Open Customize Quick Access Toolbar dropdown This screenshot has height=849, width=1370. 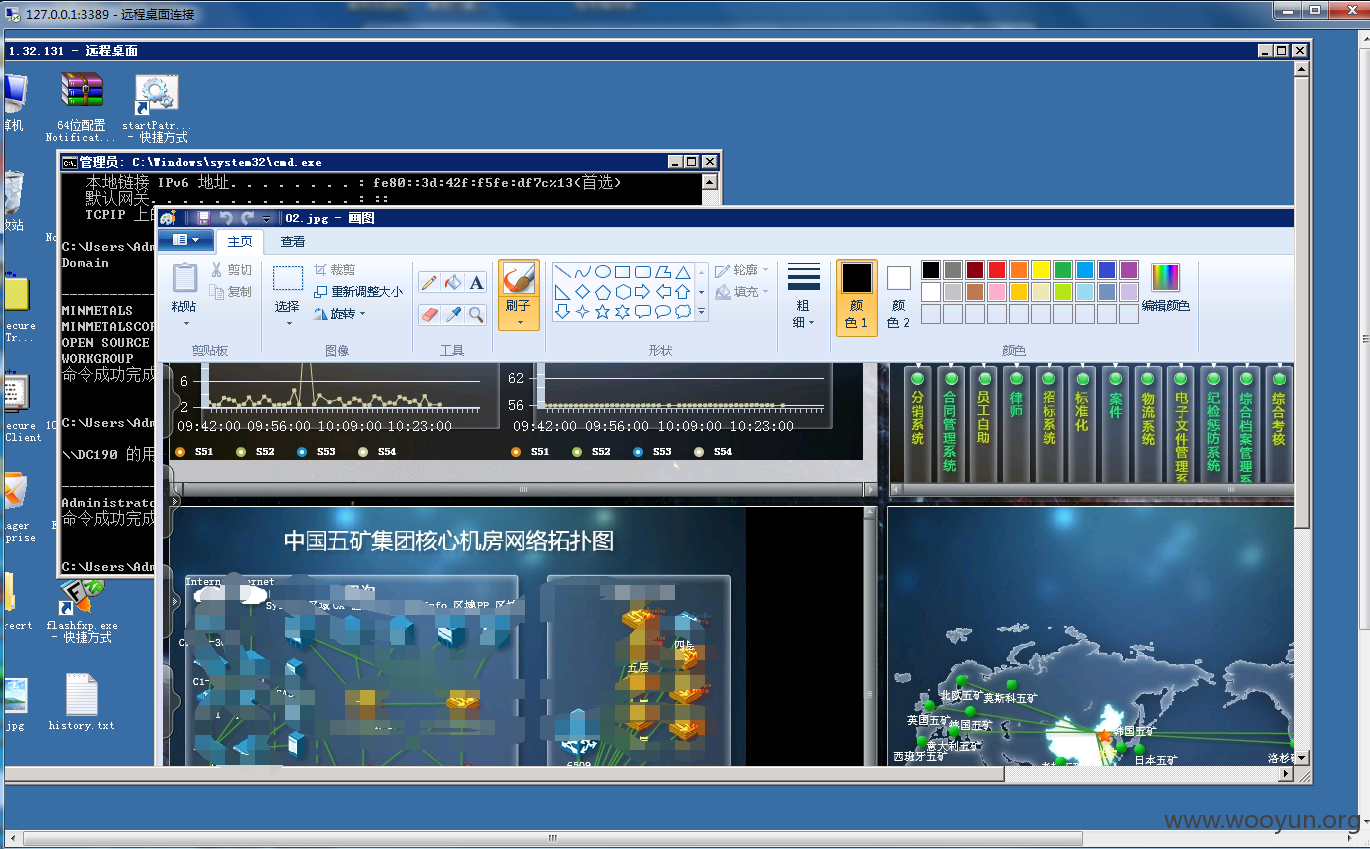click(267, 218)
